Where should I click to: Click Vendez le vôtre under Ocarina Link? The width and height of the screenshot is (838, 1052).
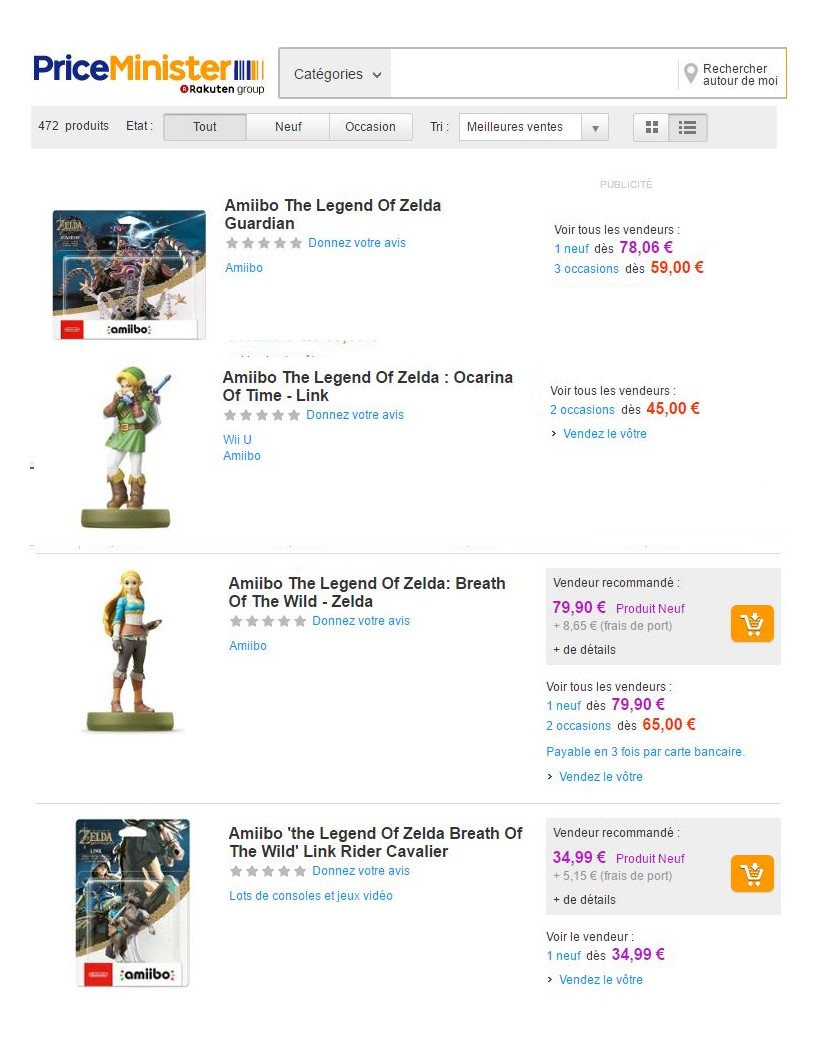605,433
